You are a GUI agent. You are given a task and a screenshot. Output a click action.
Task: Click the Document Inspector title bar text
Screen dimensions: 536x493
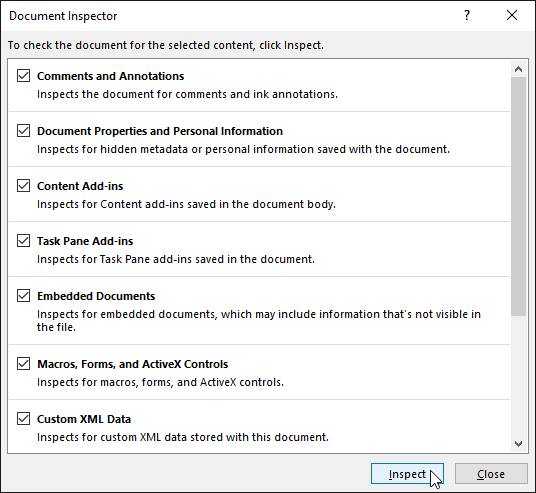[x=63, y=16]
